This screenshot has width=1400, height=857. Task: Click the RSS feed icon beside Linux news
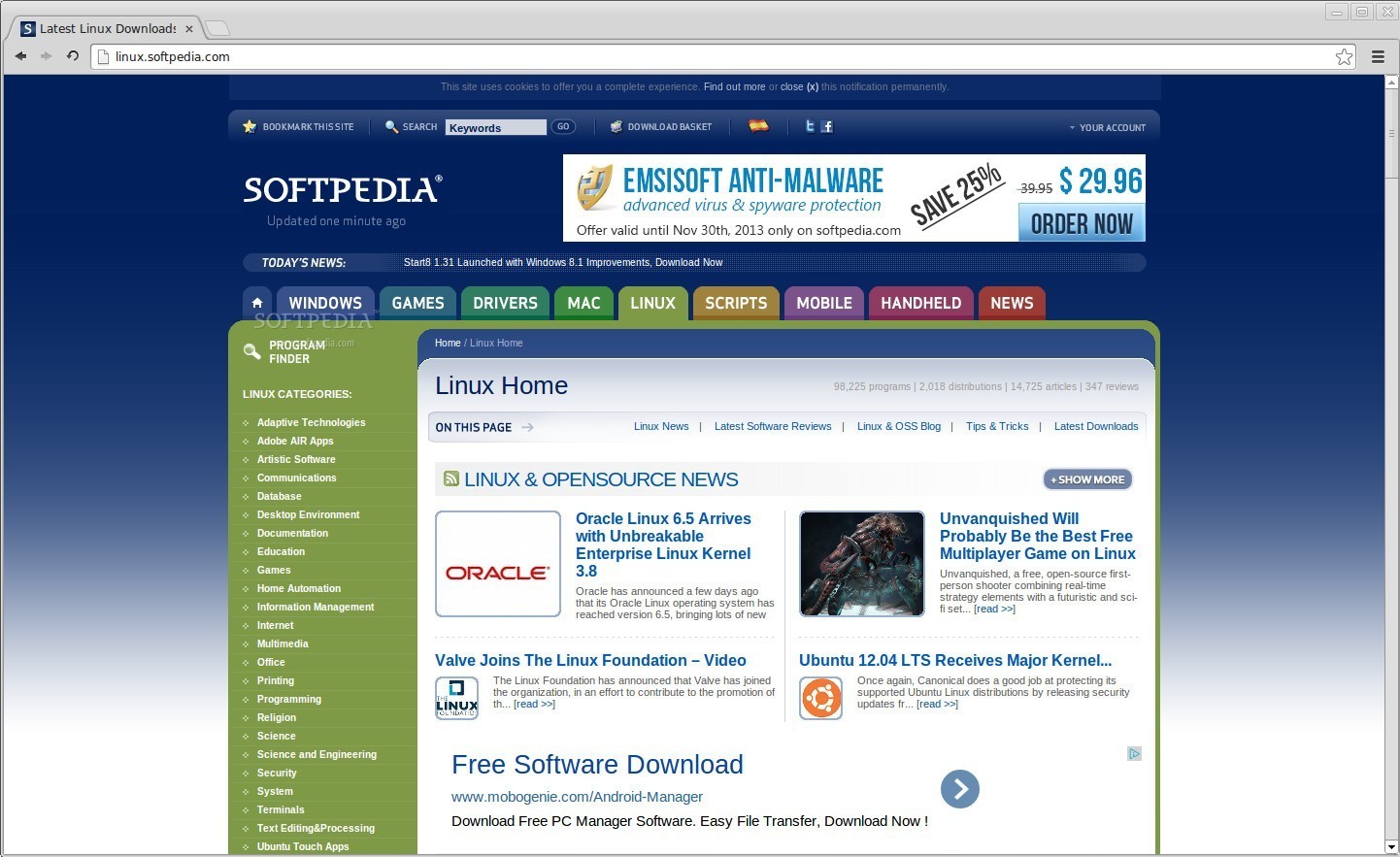[x=451, y=479]
